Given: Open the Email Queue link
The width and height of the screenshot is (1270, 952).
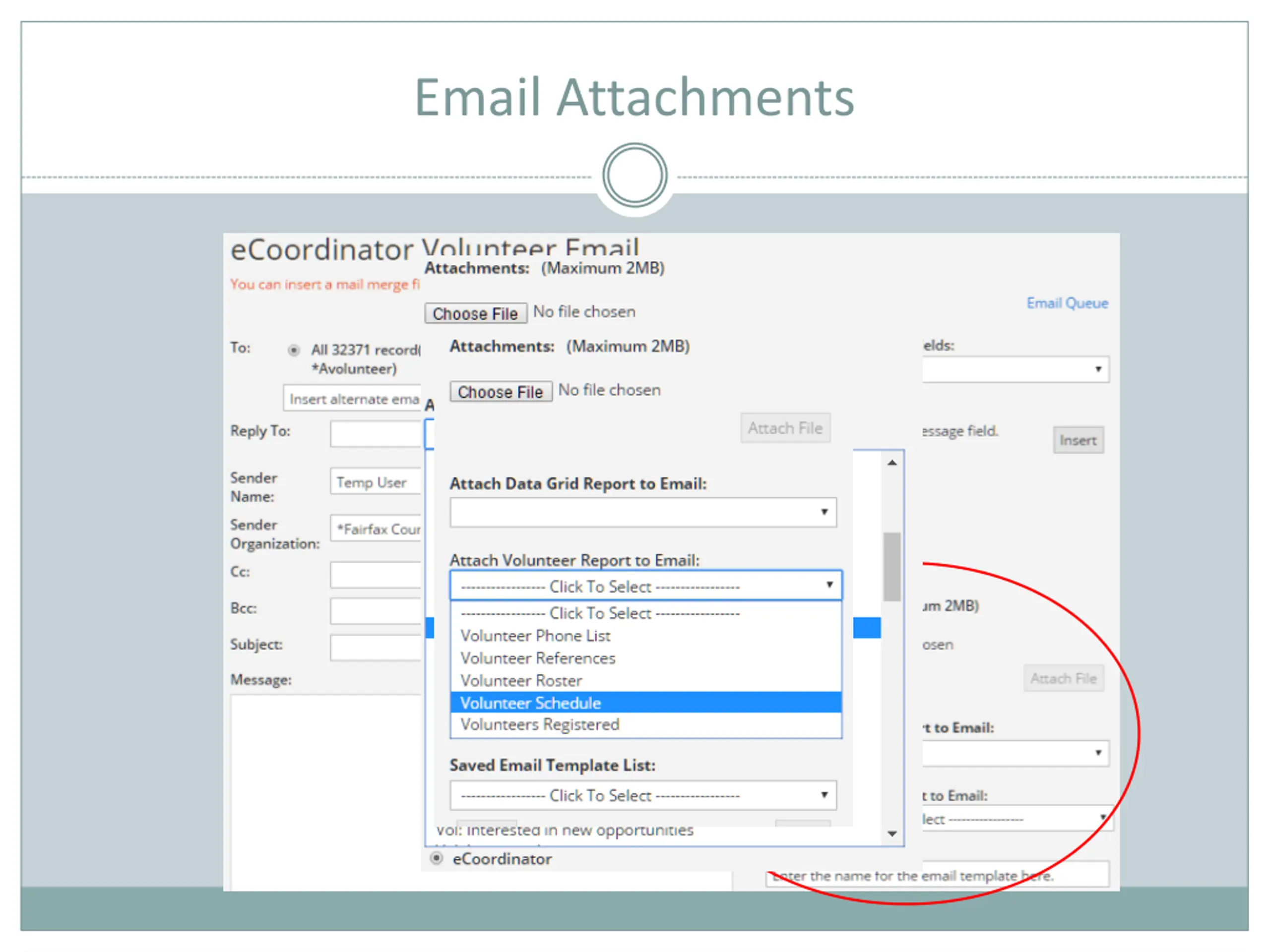Looking at the screenshot, I should click(x=1067, y=303).
